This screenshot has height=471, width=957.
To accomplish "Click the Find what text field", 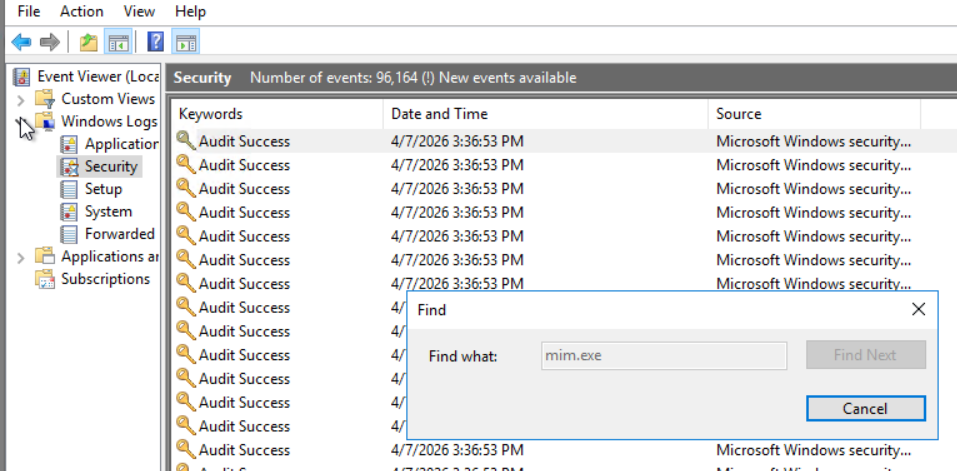I will (664, 355).
